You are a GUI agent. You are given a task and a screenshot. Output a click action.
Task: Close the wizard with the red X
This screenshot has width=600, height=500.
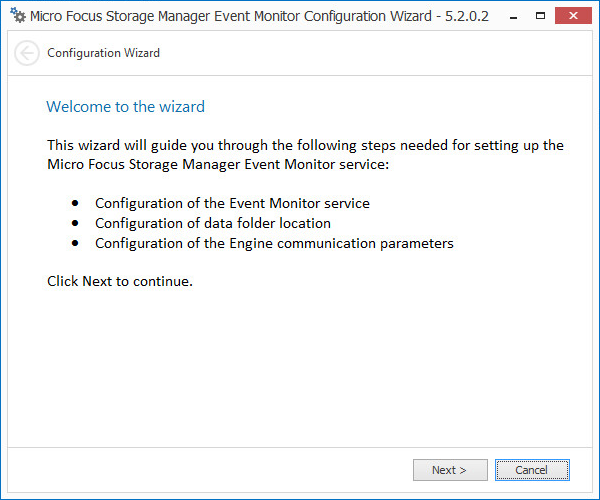tap(574, 17)
